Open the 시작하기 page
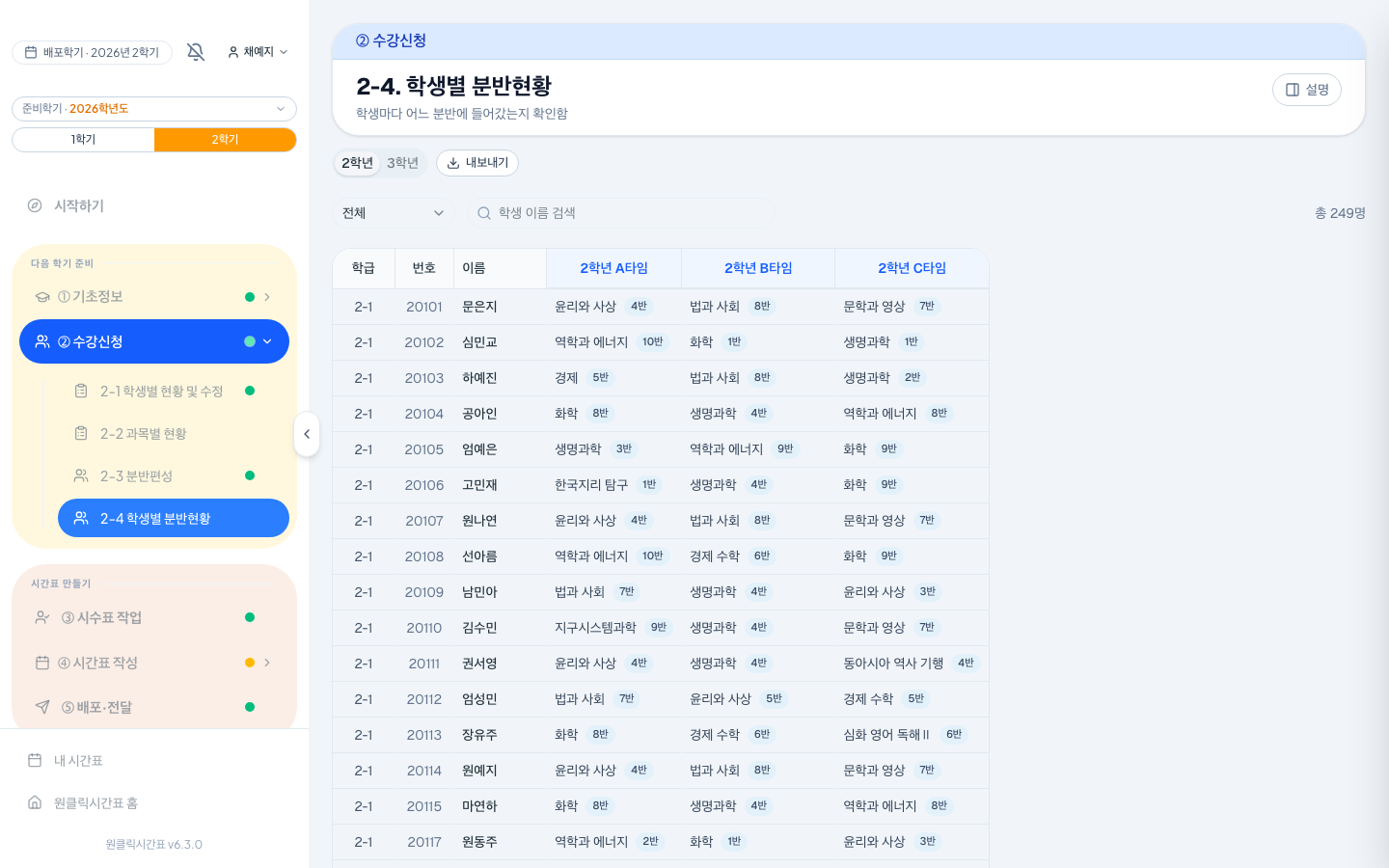Image resolution: width=1389 pixels, height=868 pixels. 154,205
